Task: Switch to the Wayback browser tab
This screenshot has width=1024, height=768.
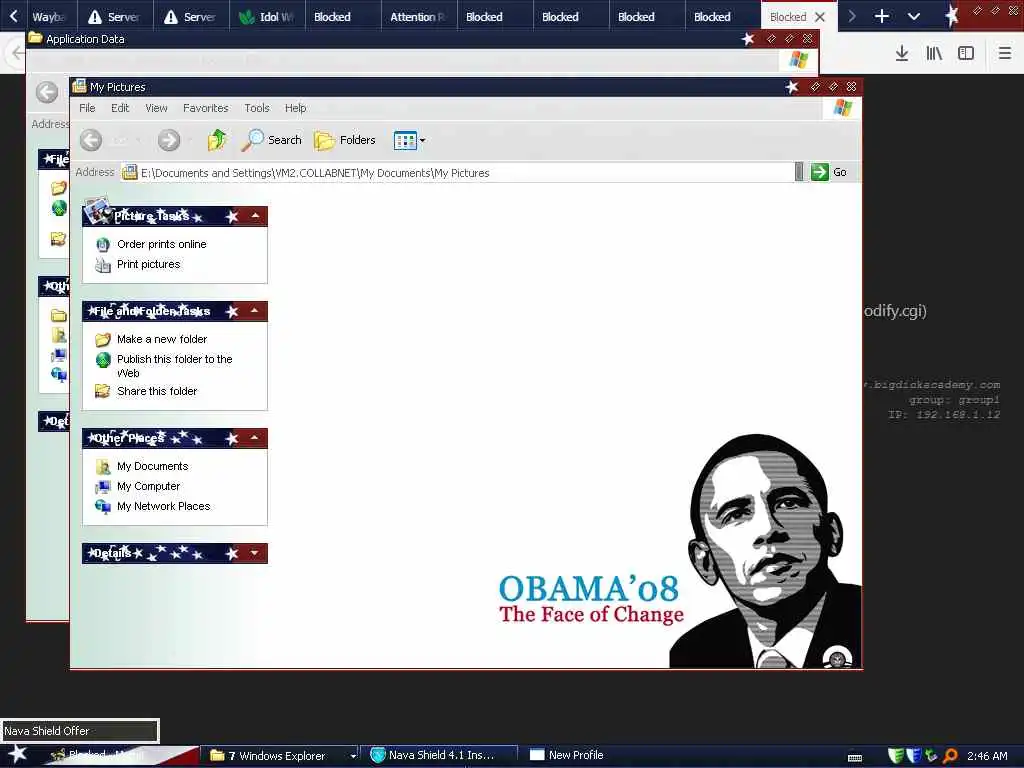Action: [50, 16]
